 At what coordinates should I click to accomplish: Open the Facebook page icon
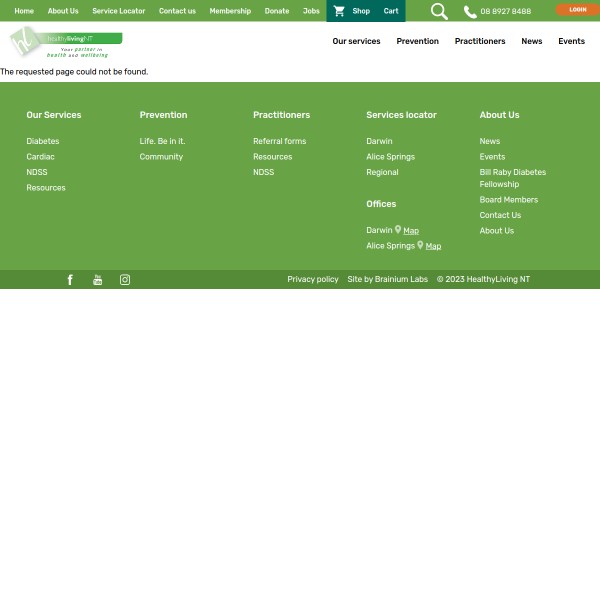pyautogui.click(x=70, y=280)
